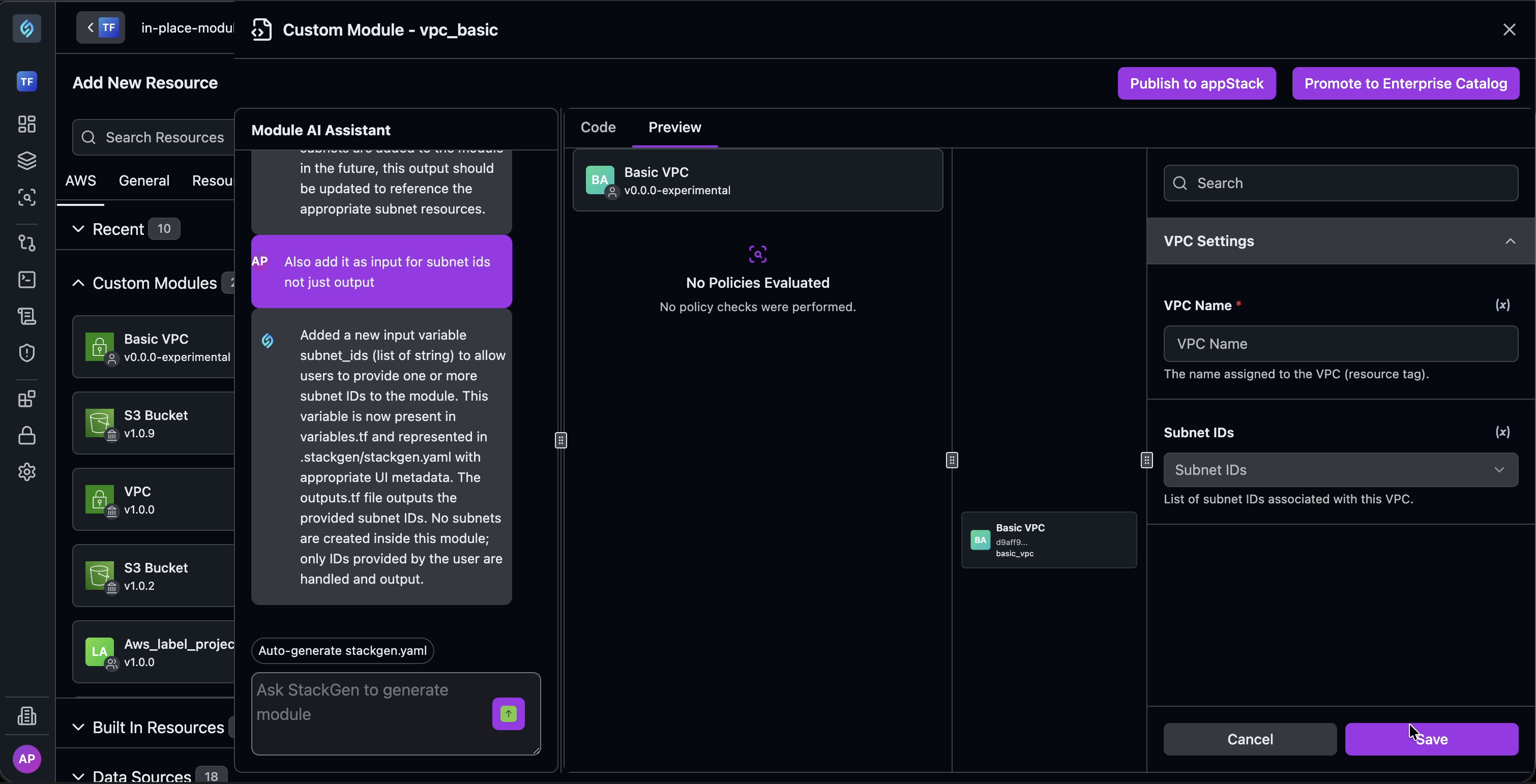Click the BA badge on Basic VPC preview card
Screen dimensions: 1536x784
click(x=600, y=180)
